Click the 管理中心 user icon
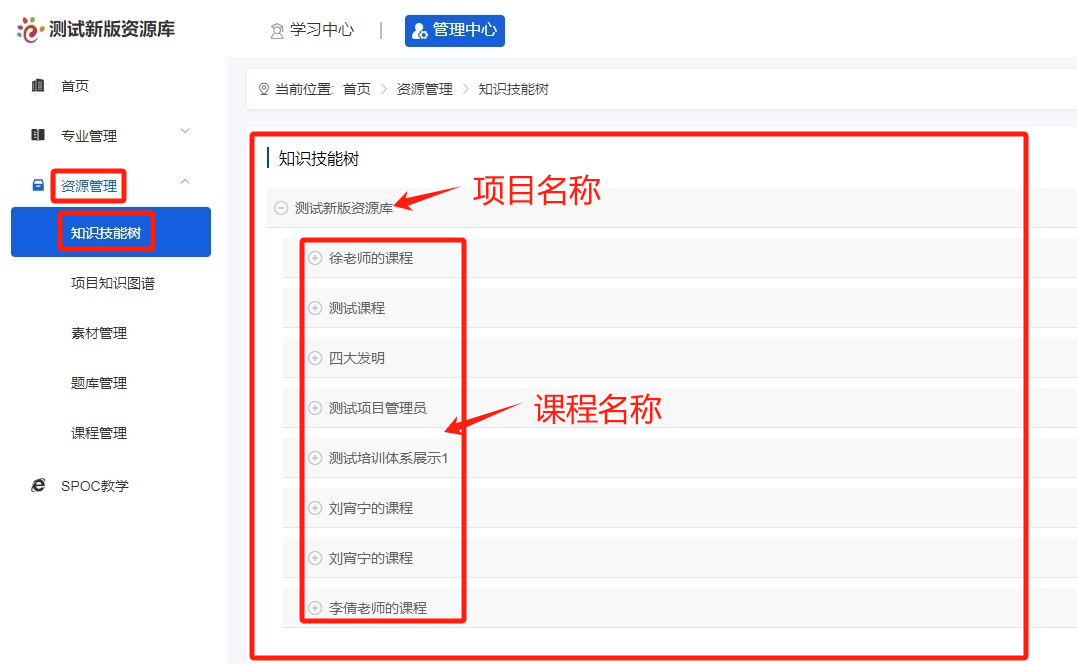1077x664 pixels. [419, 31]
